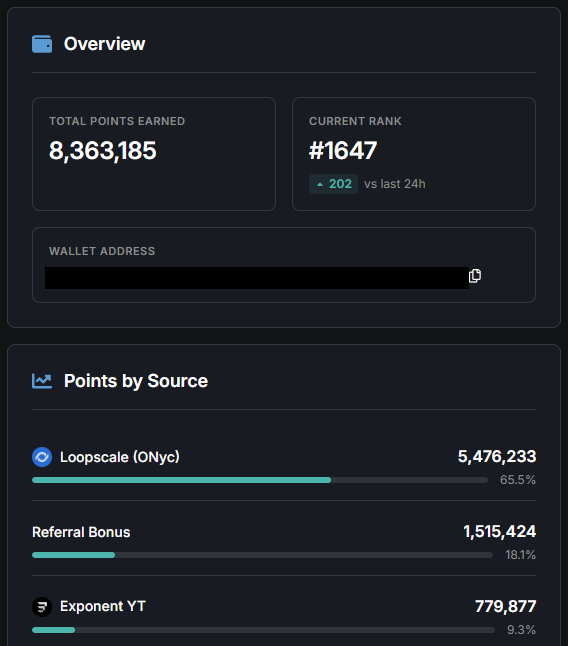568x646 pixels.
Task: Click the Points by Source chart icon
Action: [42, 381]
